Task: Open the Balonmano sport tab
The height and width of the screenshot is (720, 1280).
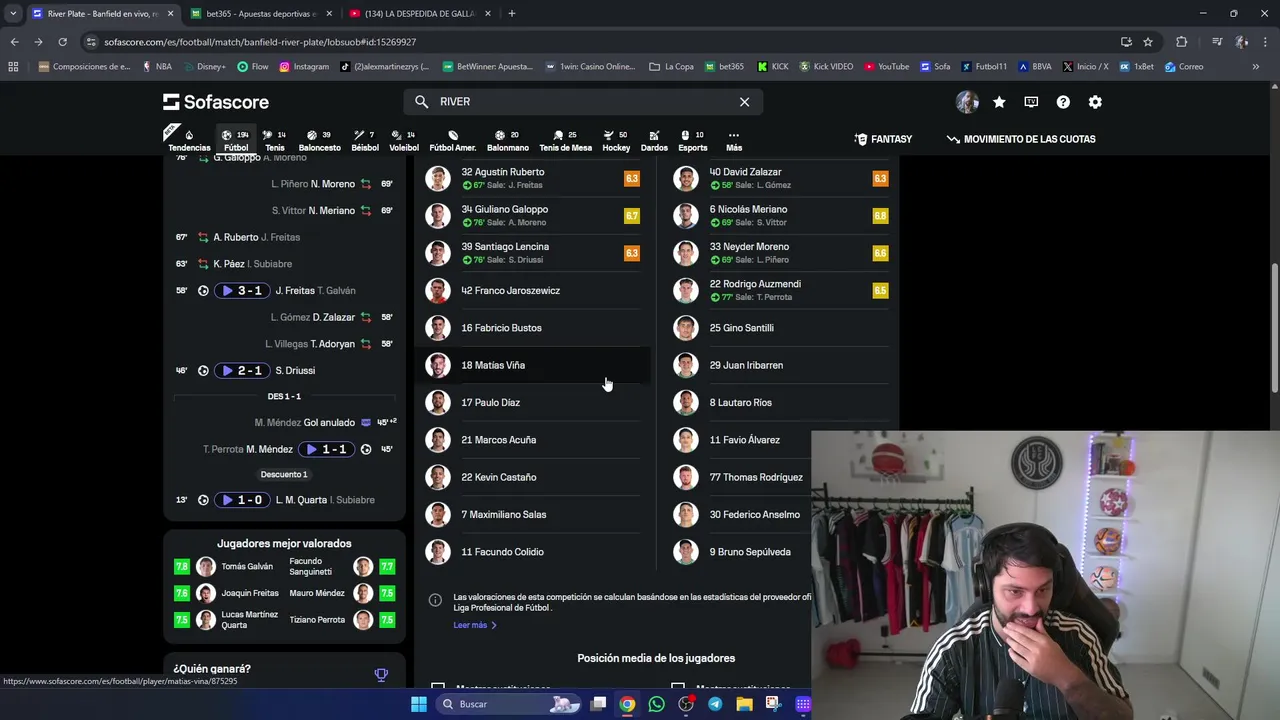Action: [507, 140]
